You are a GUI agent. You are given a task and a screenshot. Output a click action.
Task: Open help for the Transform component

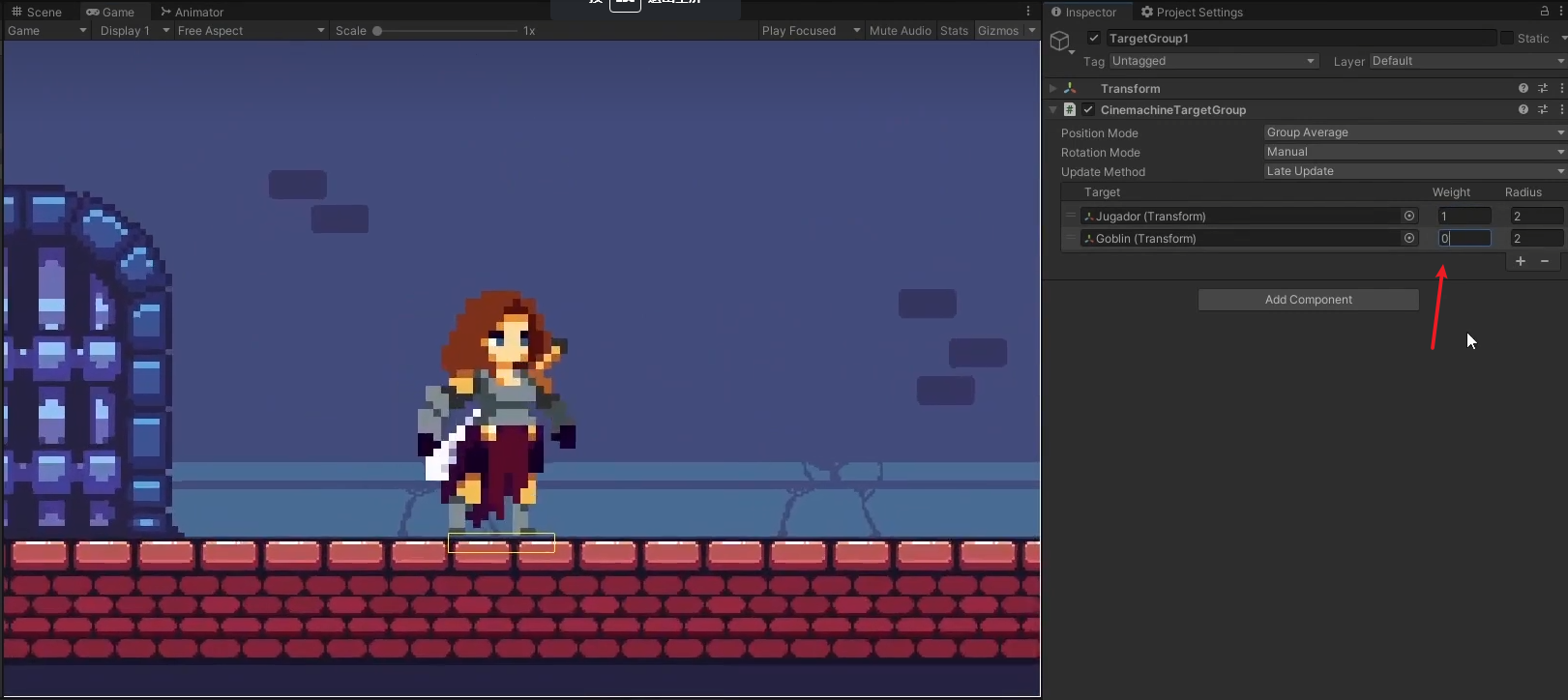1524,88
